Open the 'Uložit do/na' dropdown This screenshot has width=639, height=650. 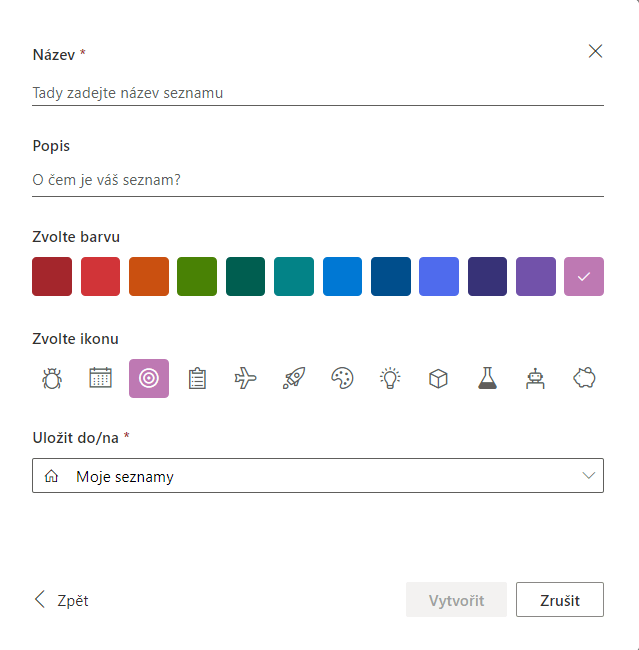tap(318, 476)
